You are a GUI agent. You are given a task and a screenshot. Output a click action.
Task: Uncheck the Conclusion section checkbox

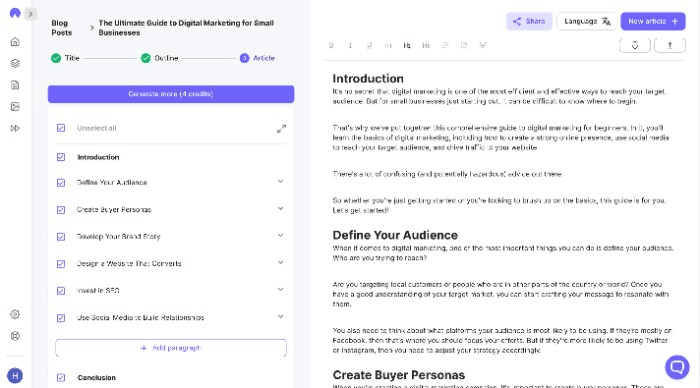(61, 378)
